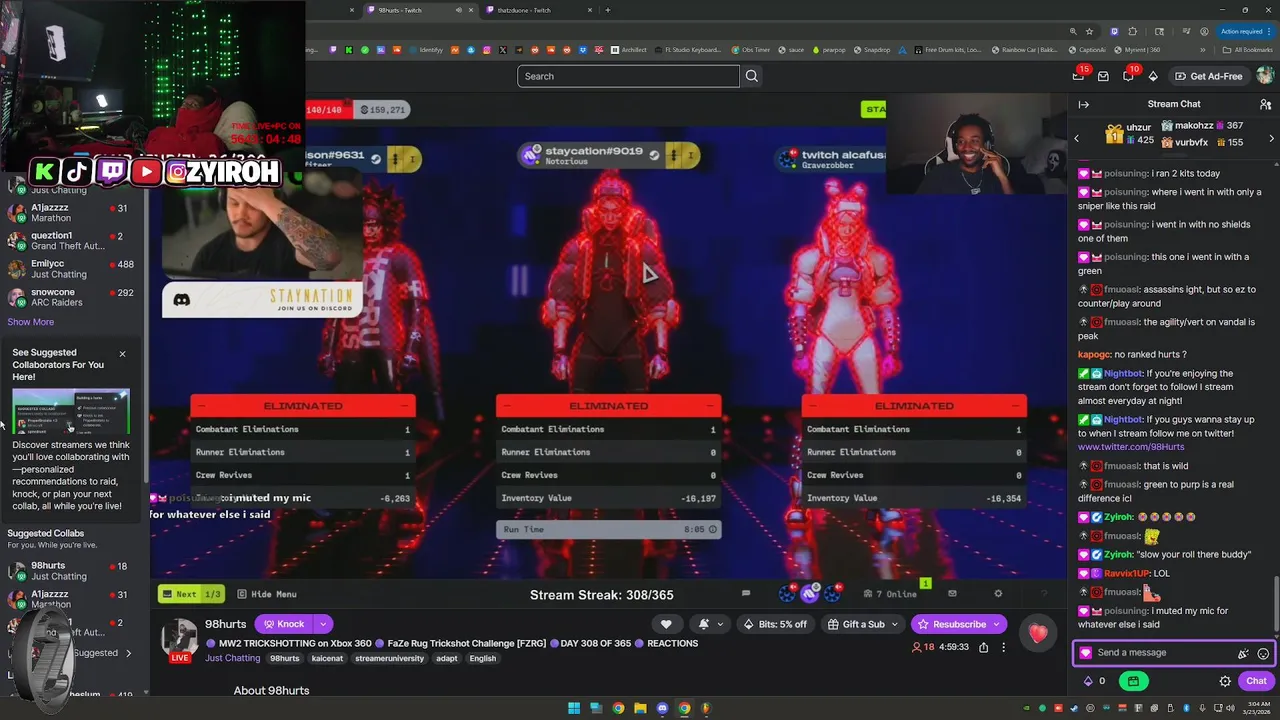Open 98hurts in Suggested Collabs list
1280x720 pixels.
point(72,571)
